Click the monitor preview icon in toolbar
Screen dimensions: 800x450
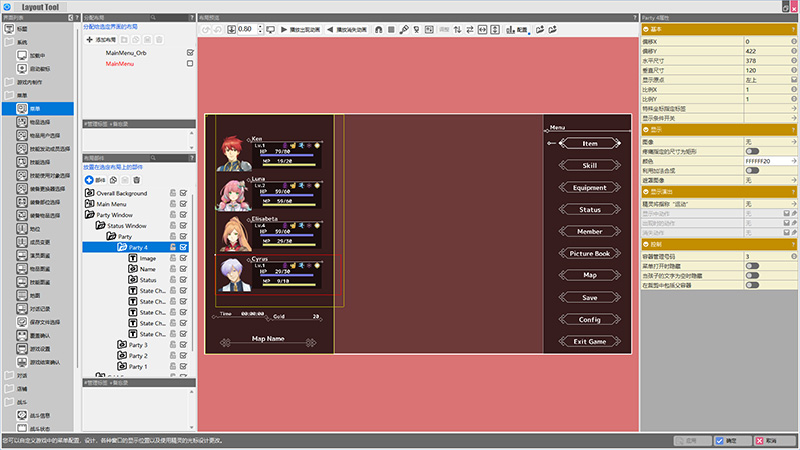click(270, 30)
